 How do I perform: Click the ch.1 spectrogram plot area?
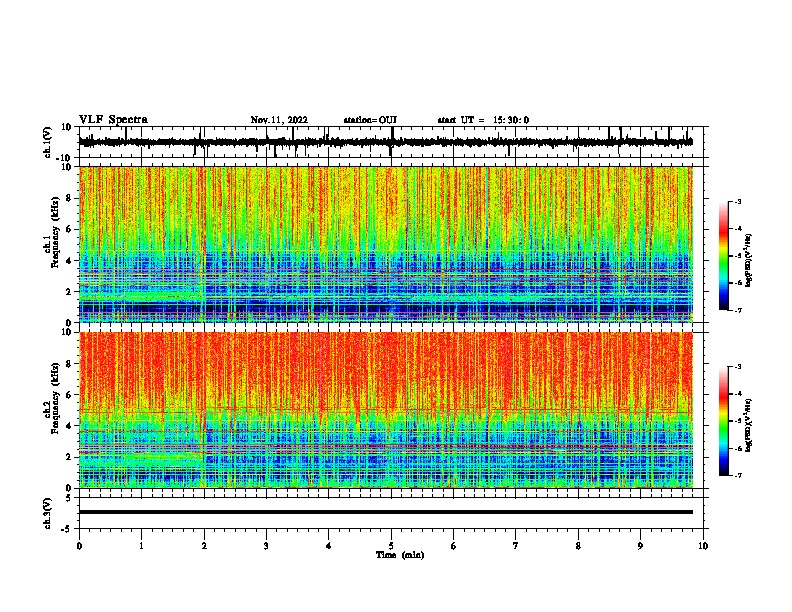click(386, 244)
